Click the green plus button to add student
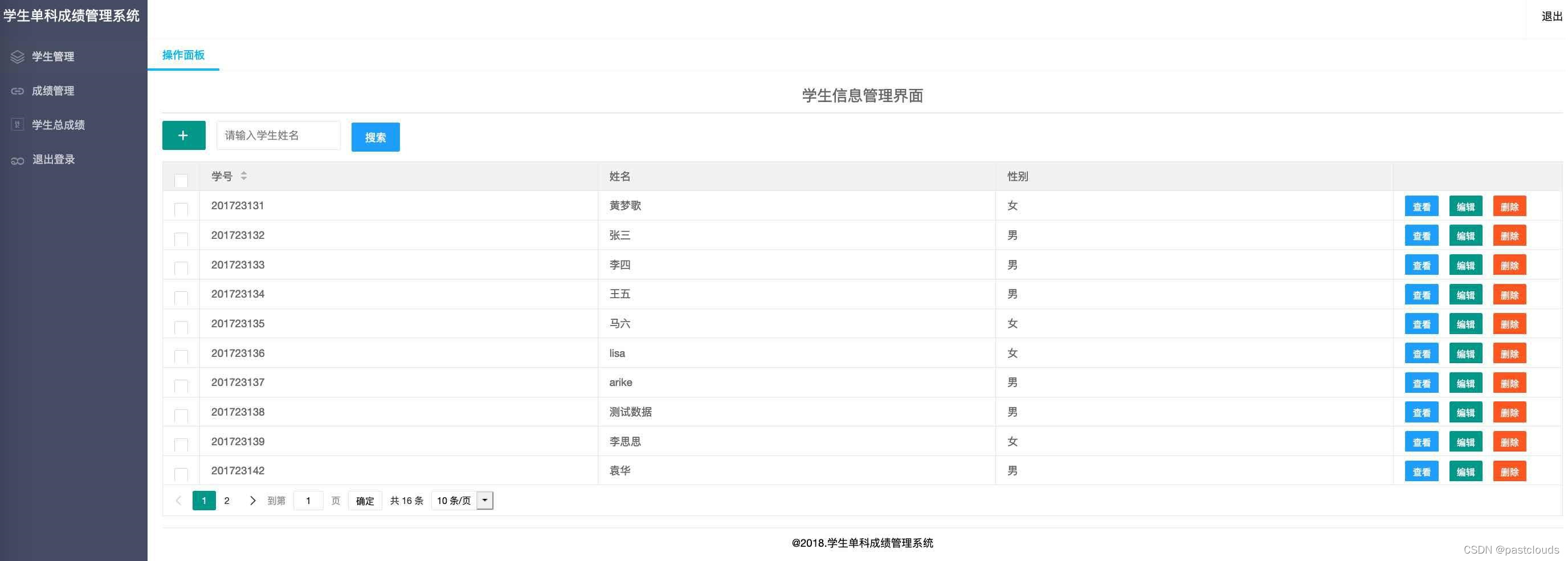Screen dimensions: 1568x561 (x=183, y=135)
